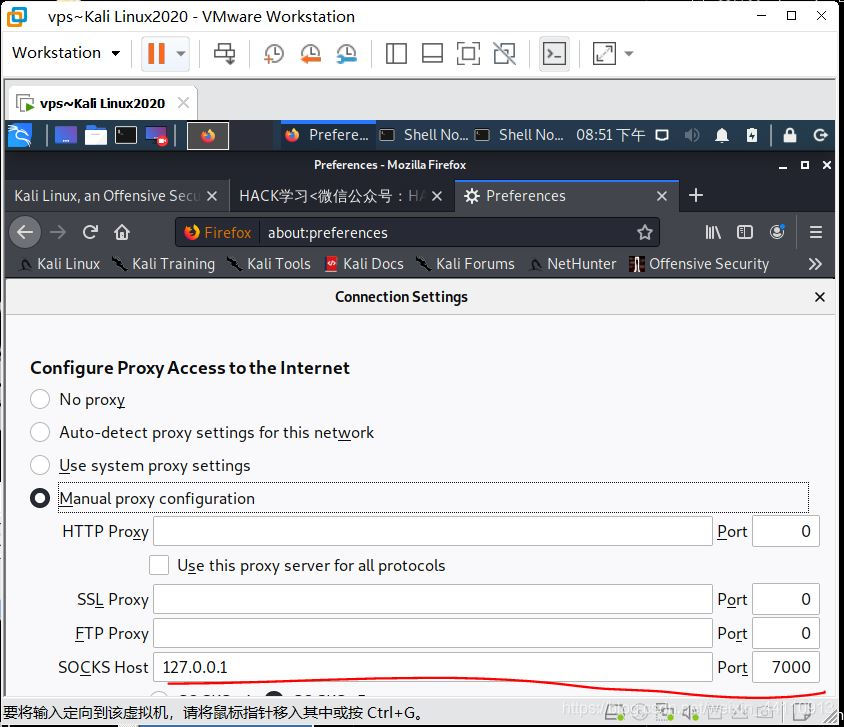Open the Kali applications menu
The height and width of the screenshot is (727, 844).
[20, 135]
